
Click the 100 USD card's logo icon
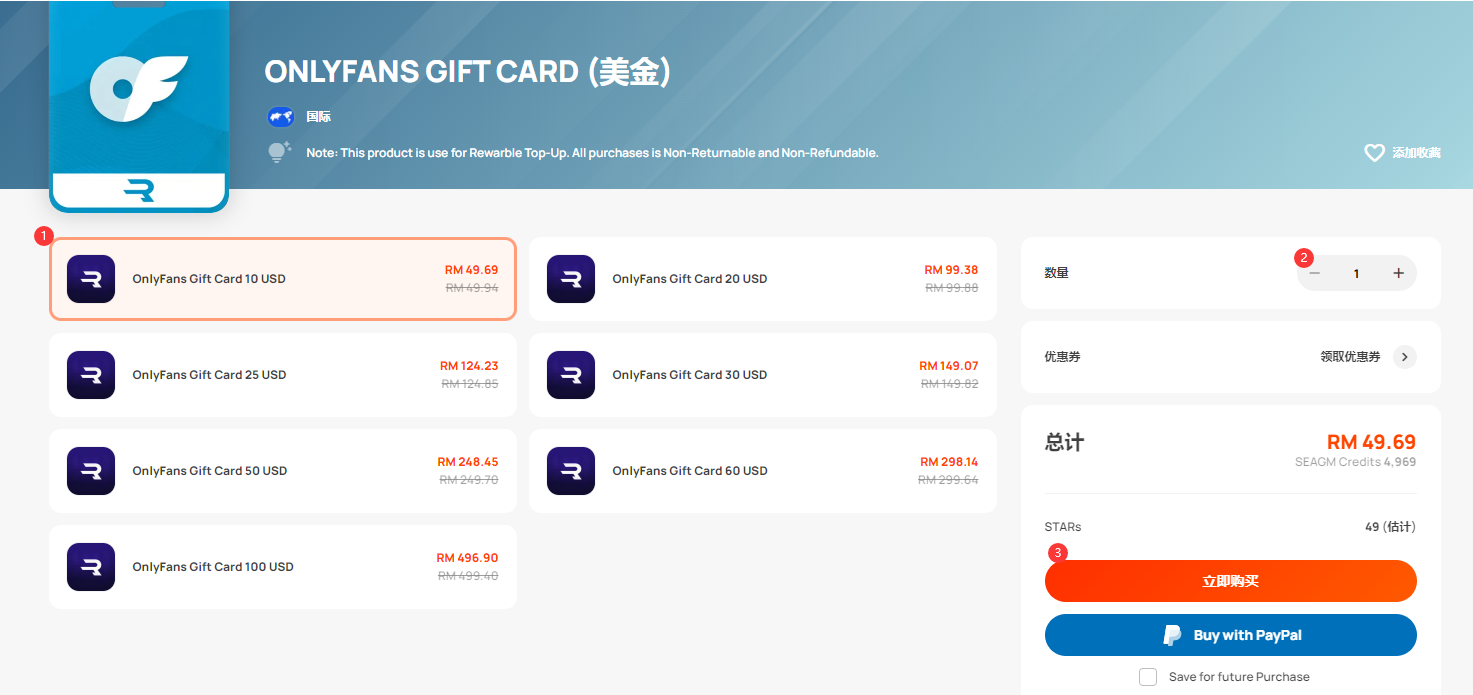(x=91, y=567)
